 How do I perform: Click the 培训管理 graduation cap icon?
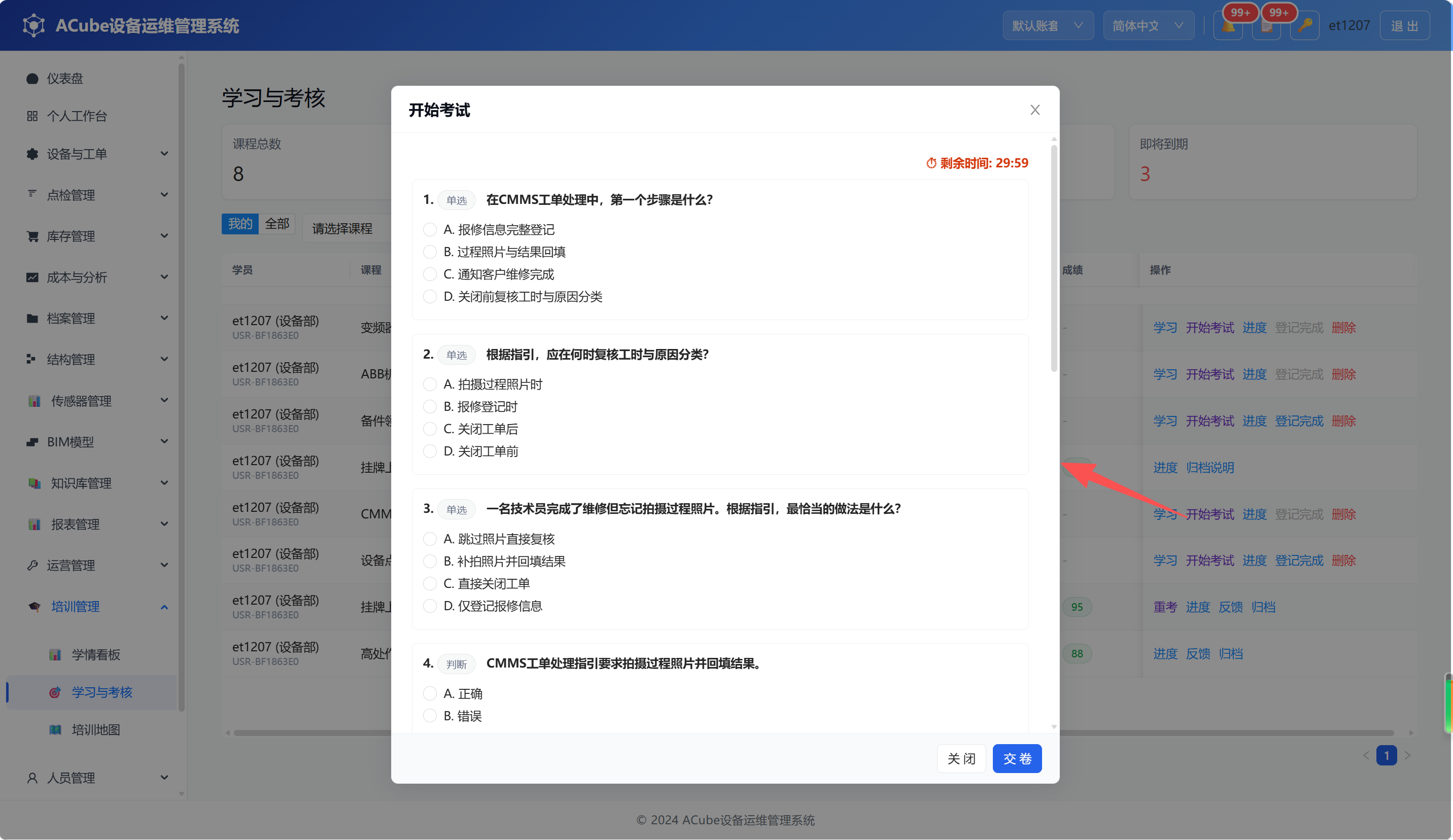(34, 607)
